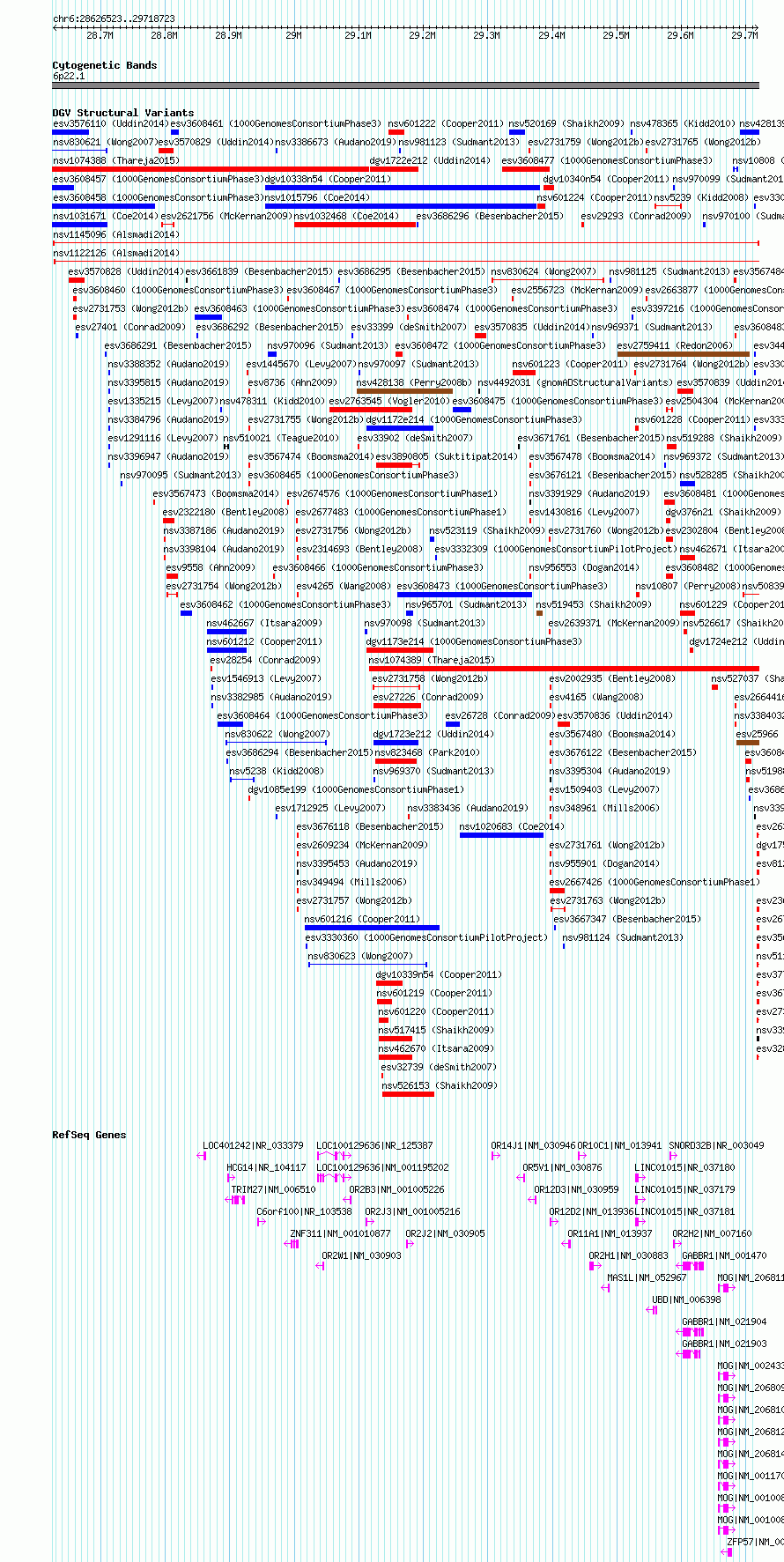Open gene OR14J1|NM_030946 label
Screen dimensions: 784x1562
tap(533, 1145)
